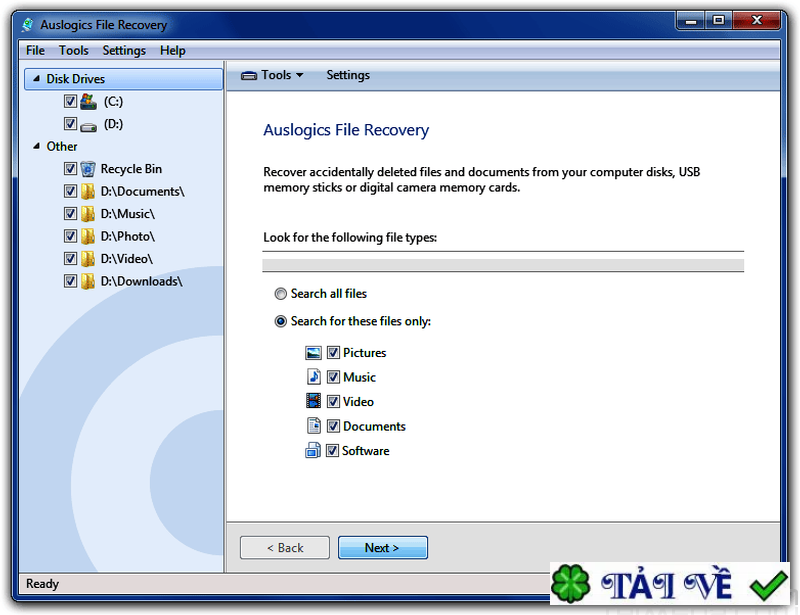
Task: Click the Software file type icon
Action: coord(313,450)
